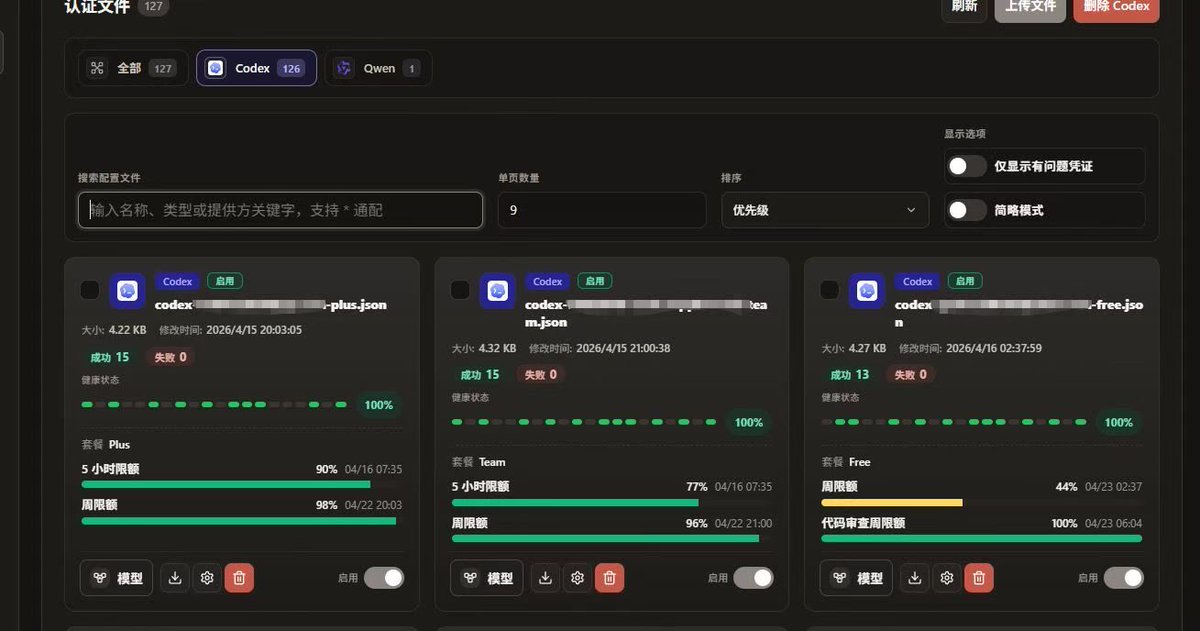Click the 127 count badge next to 认证文件
1200x631 pixels.
click(153, 7)
